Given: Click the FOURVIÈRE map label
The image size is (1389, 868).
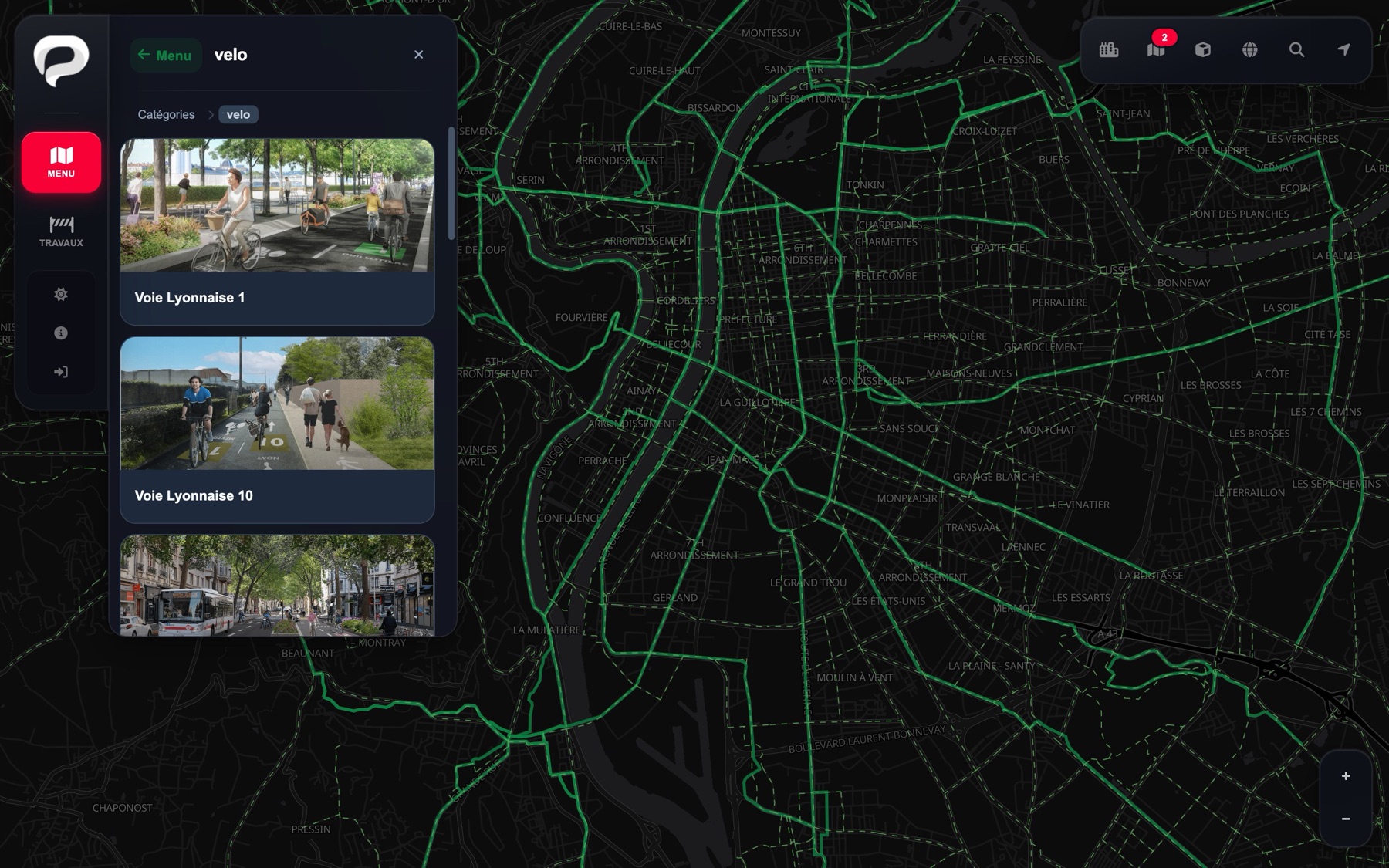Looking at the screenshot, I should [x=581, y=317].
